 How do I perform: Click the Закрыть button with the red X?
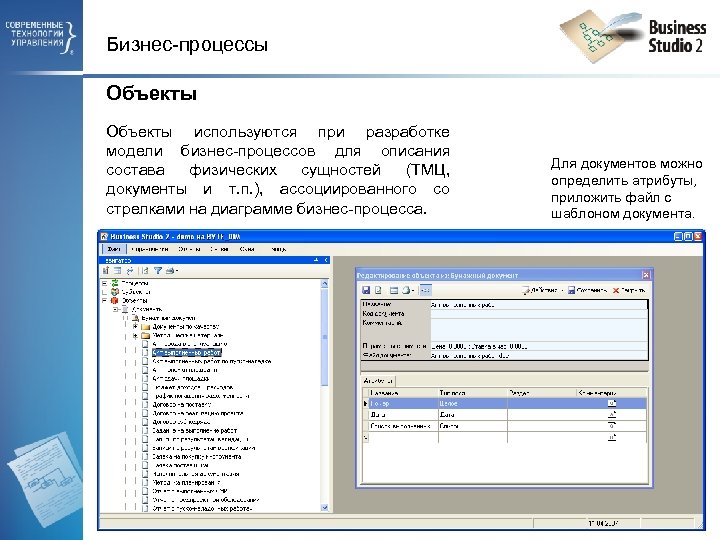pyautogui.click(x=629, y=290)
